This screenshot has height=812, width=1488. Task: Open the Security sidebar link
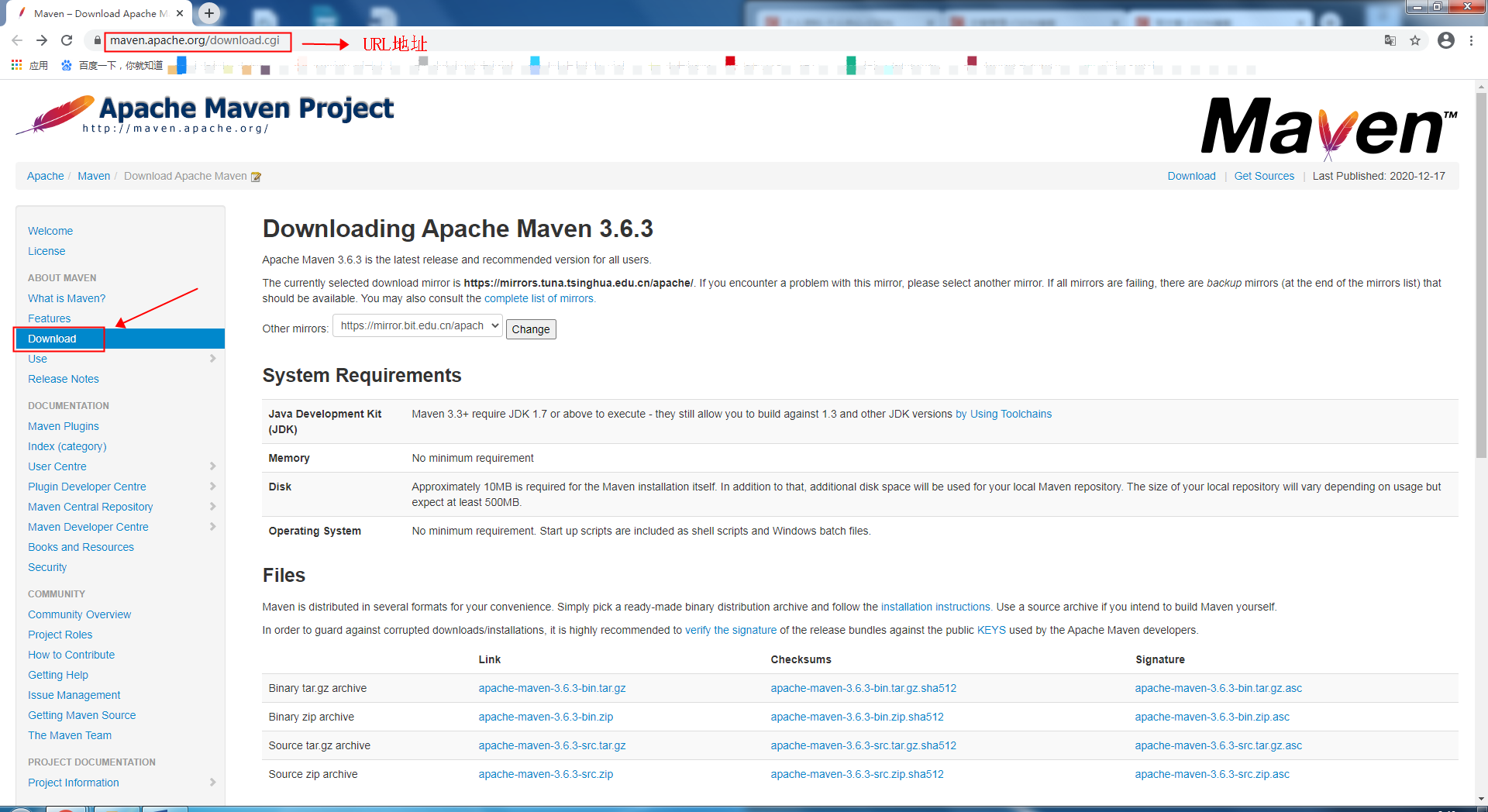(47, 567)
